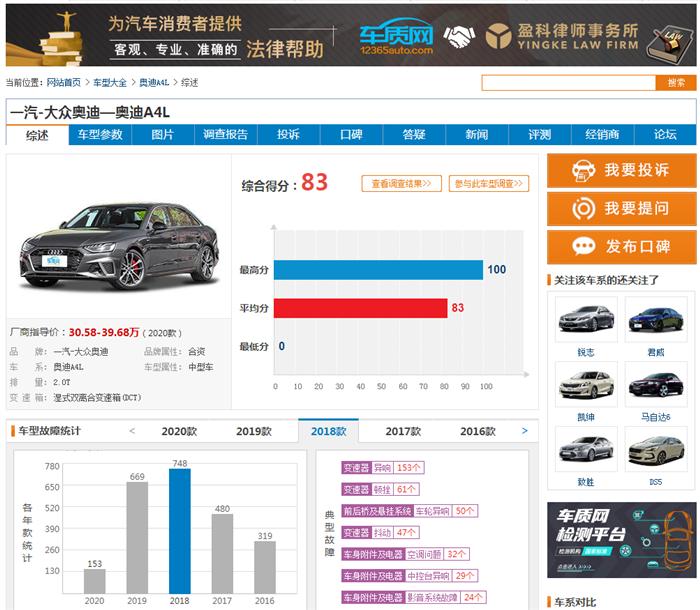700x610 pixels.
Task: Click the 马自达6 car thumbnail
Action: point(656,384)
